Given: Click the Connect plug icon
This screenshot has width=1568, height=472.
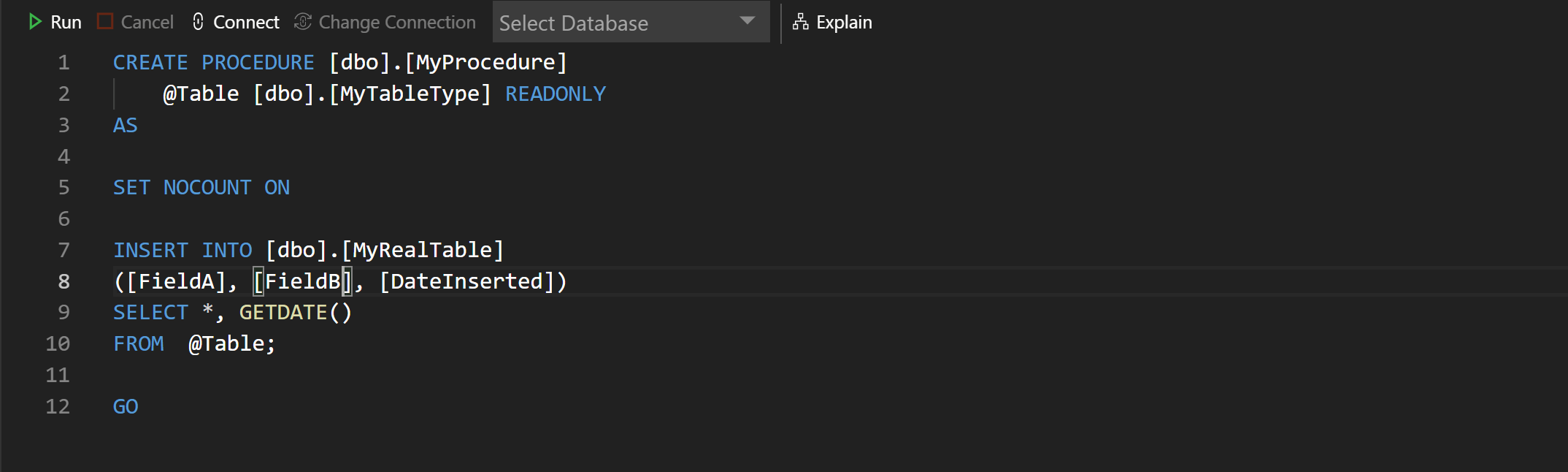Looking at the screenshot, I should tap(198, 22).
